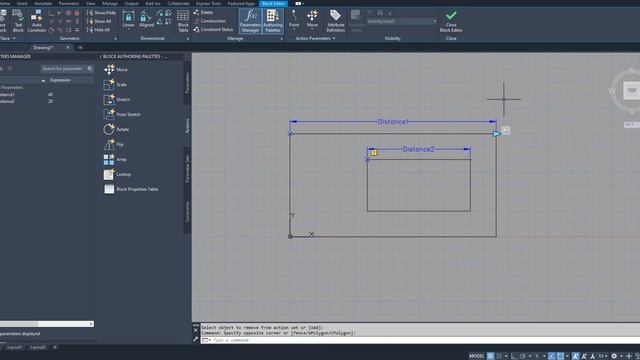Select the Scale action tool
640x360 pixels.
click(x=115, y=84)
